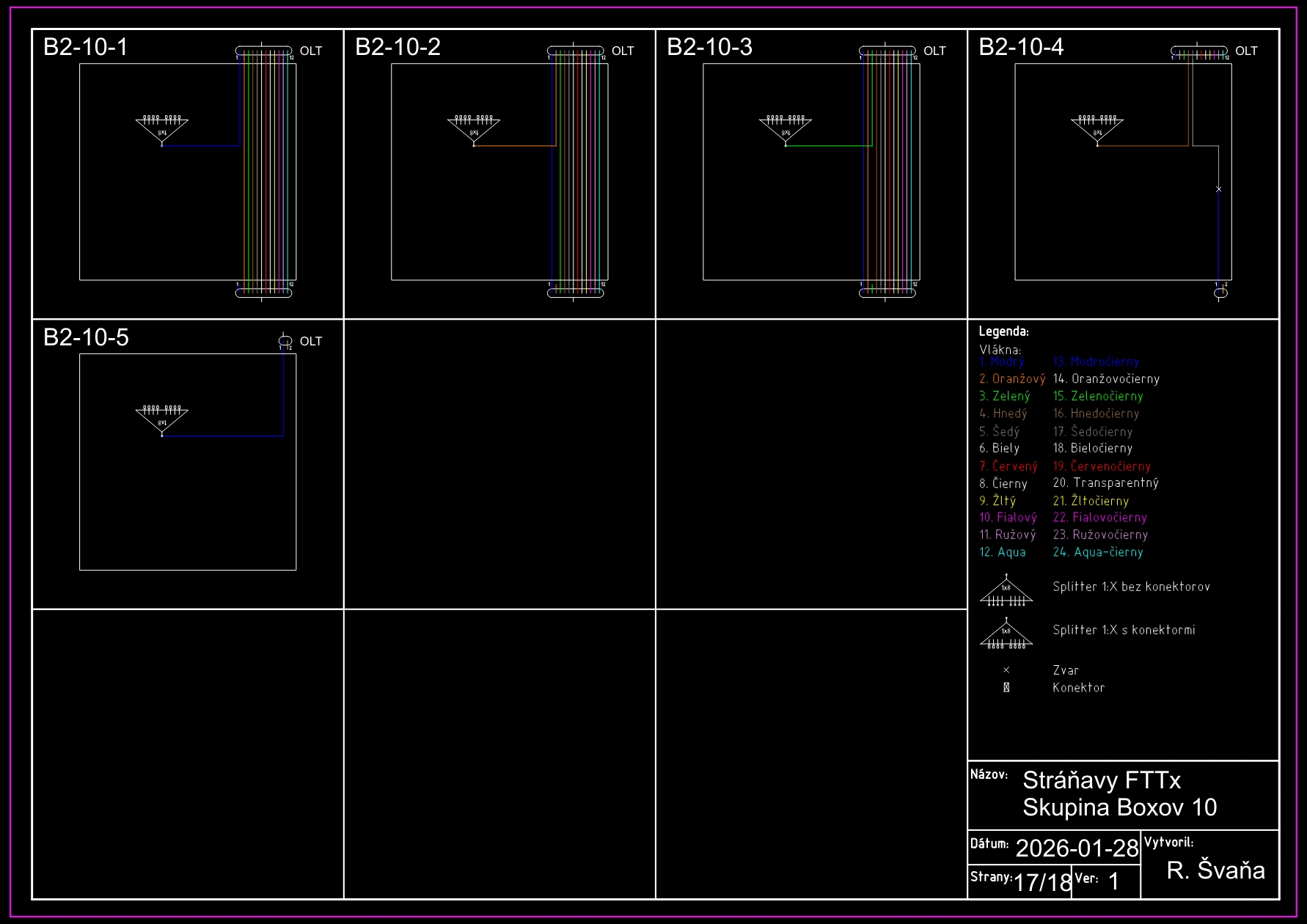Select the splitter symbol in box B2-10-5
Image resolution: width=1307 pixels, height=924 pixels.
162,419
